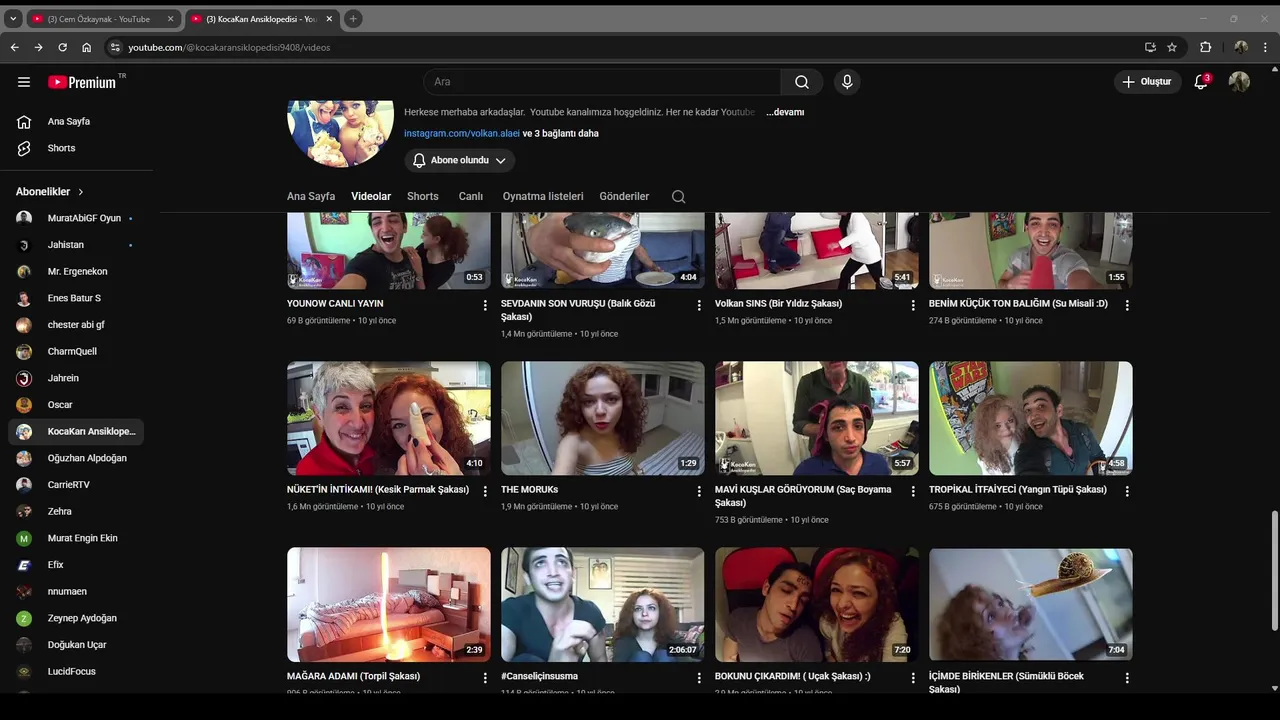Open video title NÜKET'İN İNTİKAMI! (Kesik Parmak Şakası)
This screenshot has height=720, width=1280.
coord(378,490)
